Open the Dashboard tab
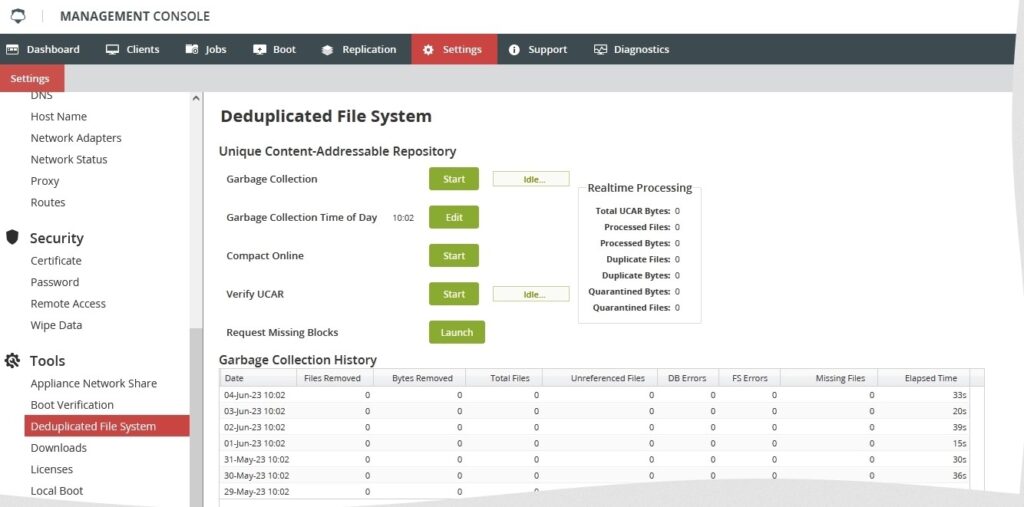 click(x=43, y=50)
